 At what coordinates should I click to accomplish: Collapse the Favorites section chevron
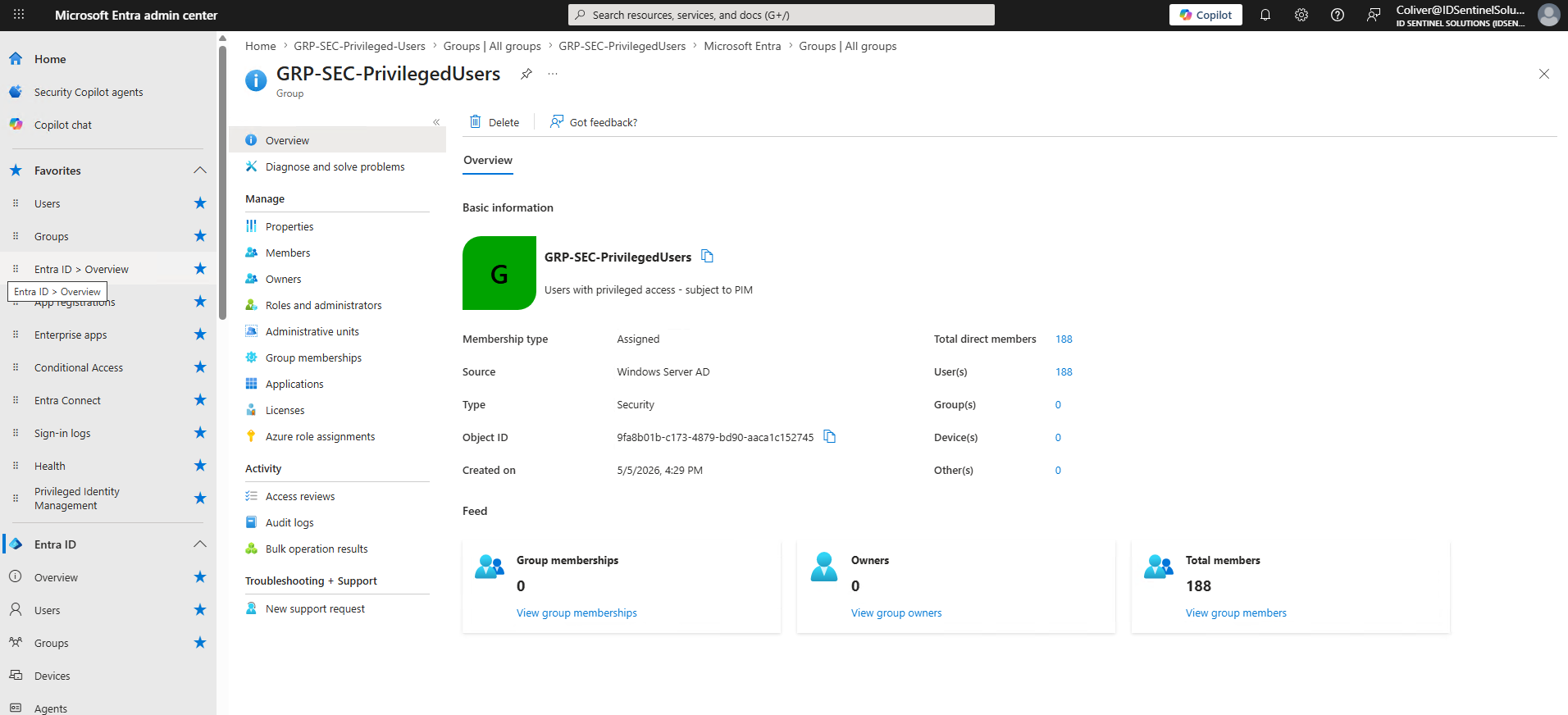200,171
